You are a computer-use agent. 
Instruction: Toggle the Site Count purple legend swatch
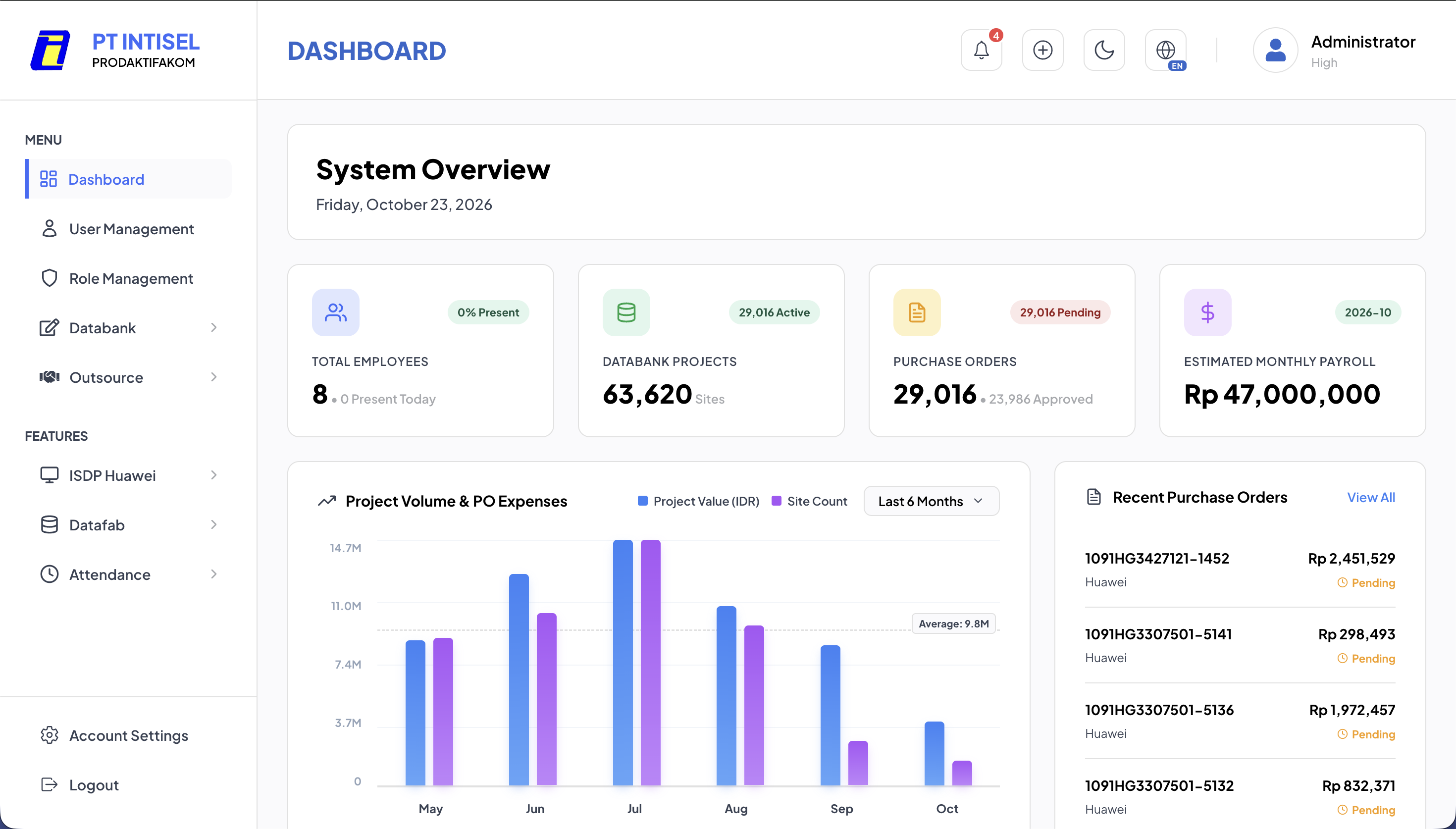777,501
